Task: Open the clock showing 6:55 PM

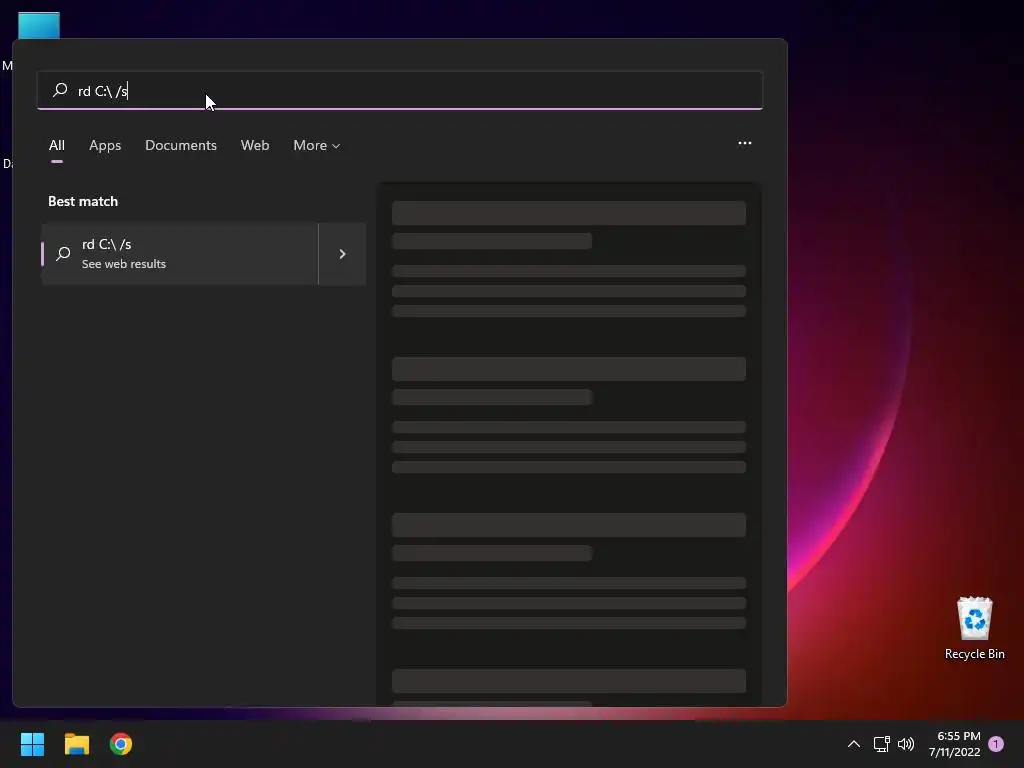Action: (955, 744)
